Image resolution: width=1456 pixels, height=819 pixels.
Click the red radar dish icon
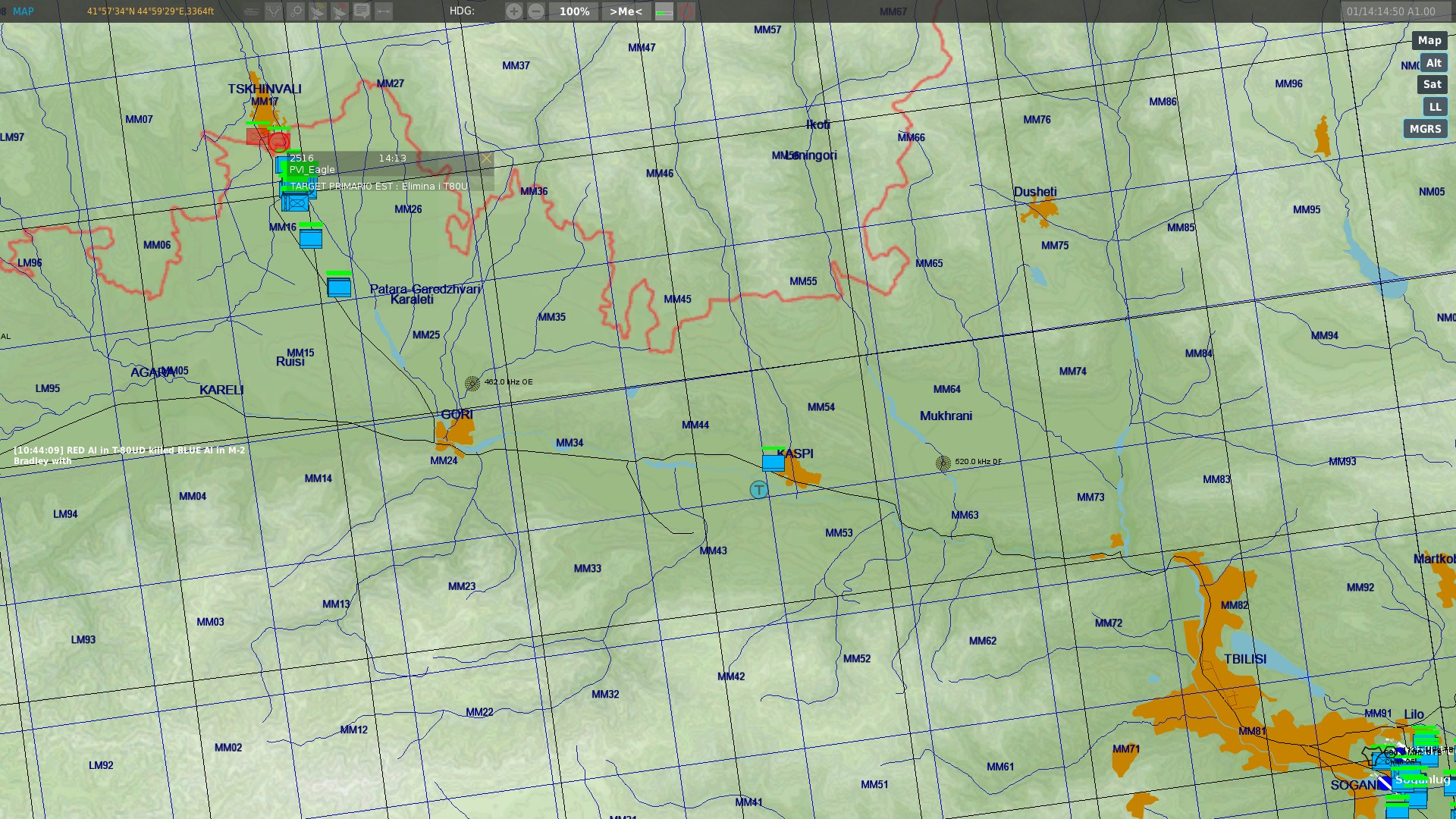340,11
